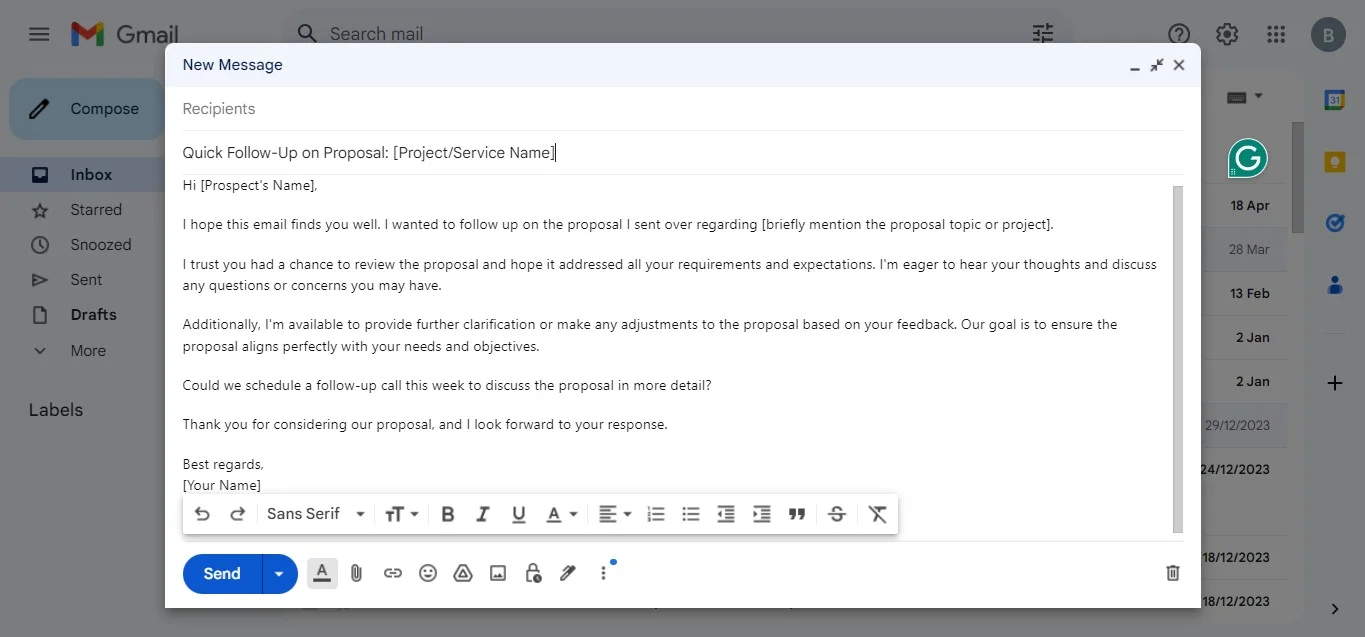The image size is (1365, 637).
Task: Toggle bold formatting
Action: point(447,513)
